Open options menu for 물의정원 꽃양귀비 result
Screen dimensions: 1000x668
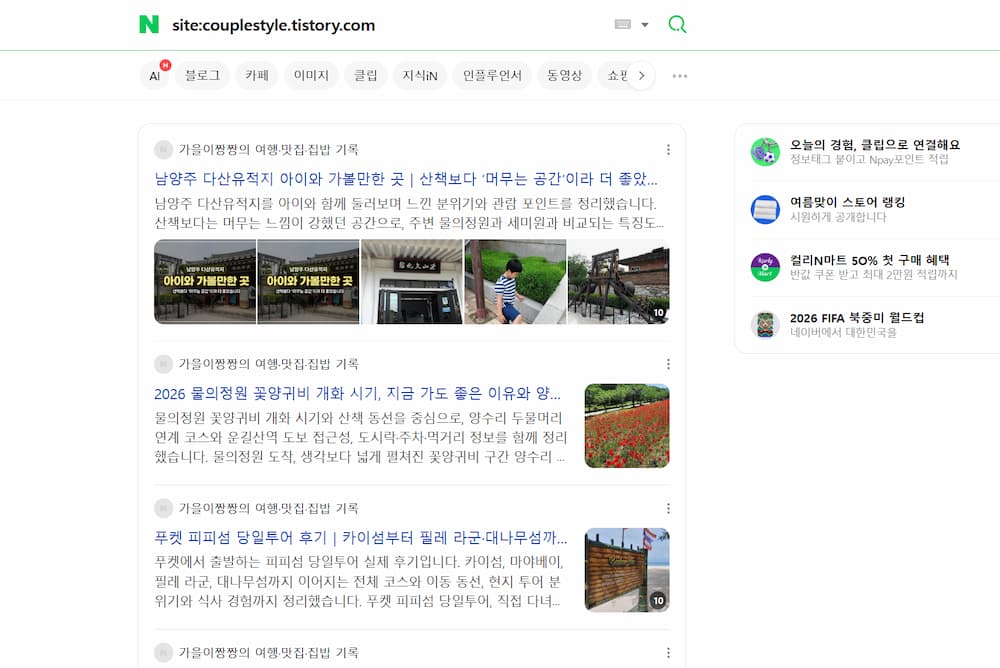[668, 364]
